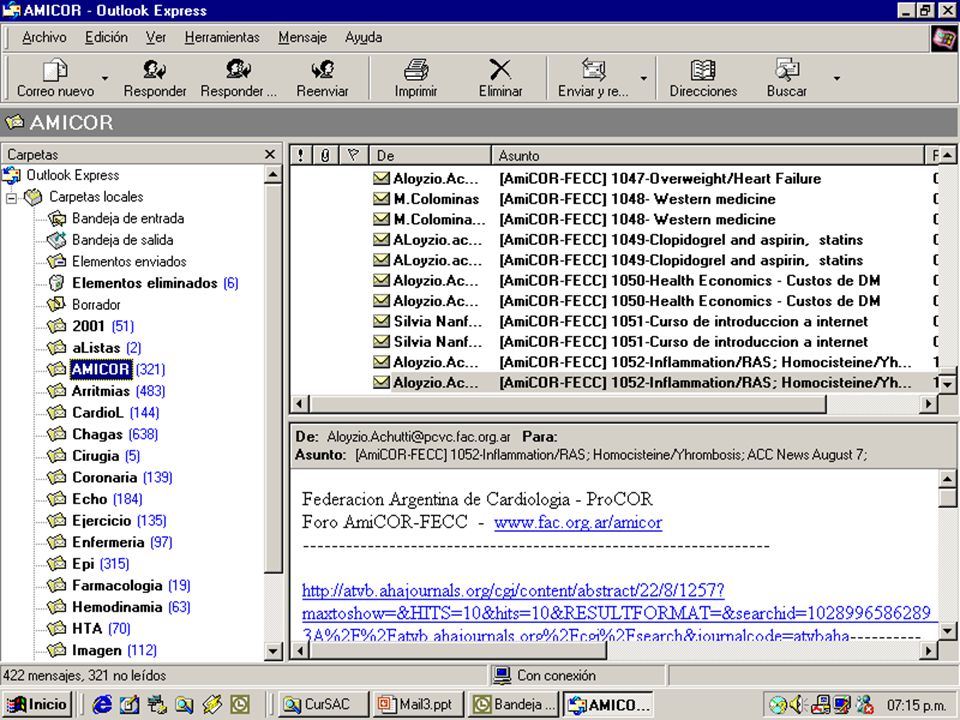Collapse the Carpetas locales tree node
The image size is (960, 720).
[x=11, y=198]
